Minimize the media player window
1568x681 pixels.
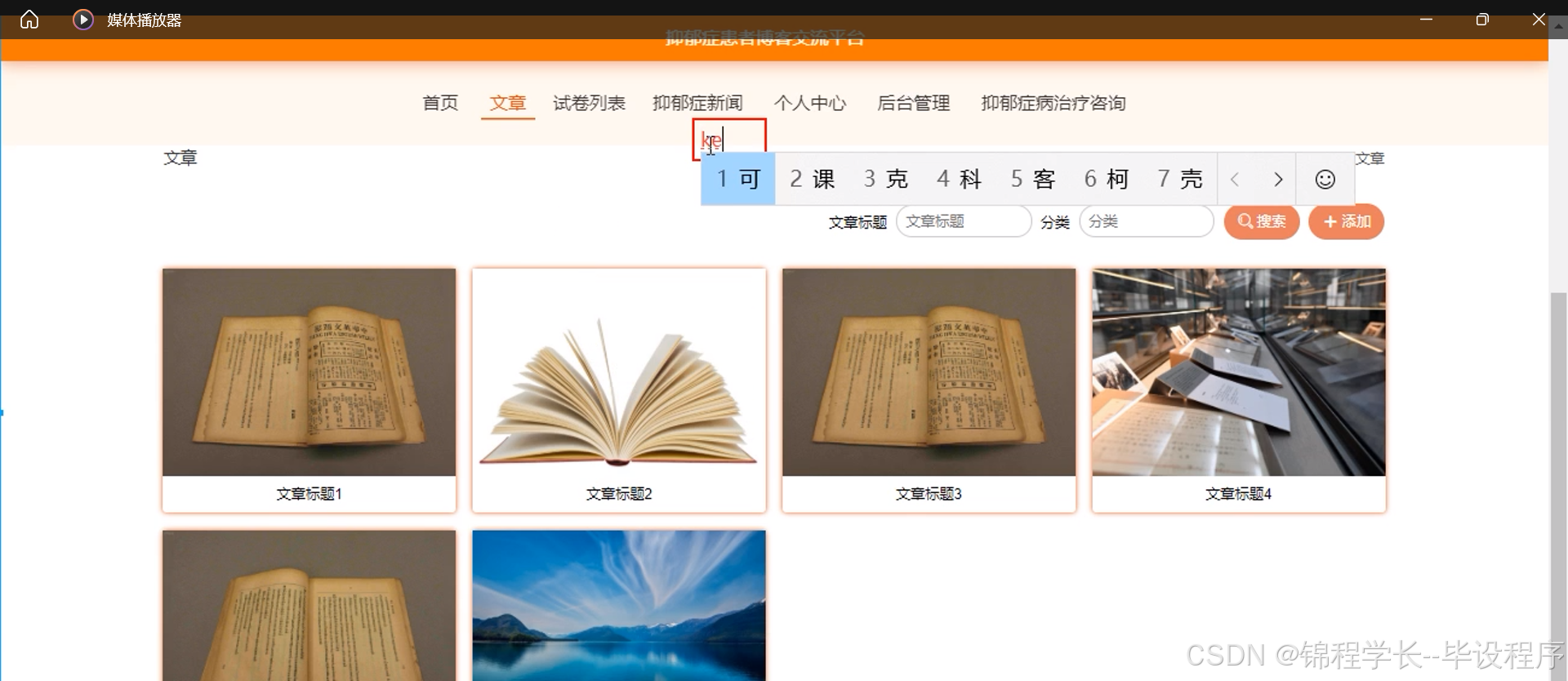point(1426,20)
